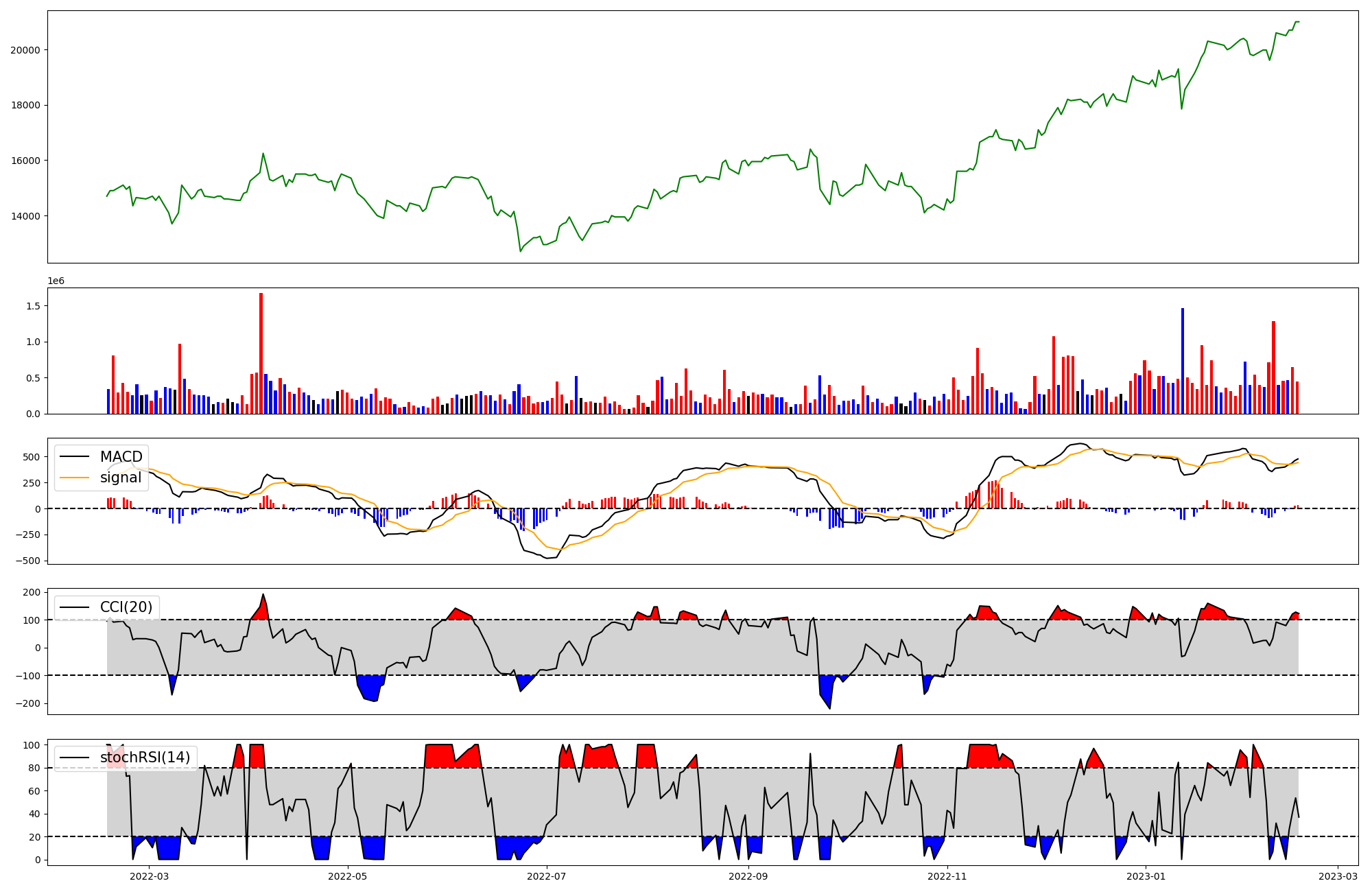The width and height of the screenshot is (1372, 892).
Task: Click the 2023-01 x-axis date label
Action: [1146, 876]
